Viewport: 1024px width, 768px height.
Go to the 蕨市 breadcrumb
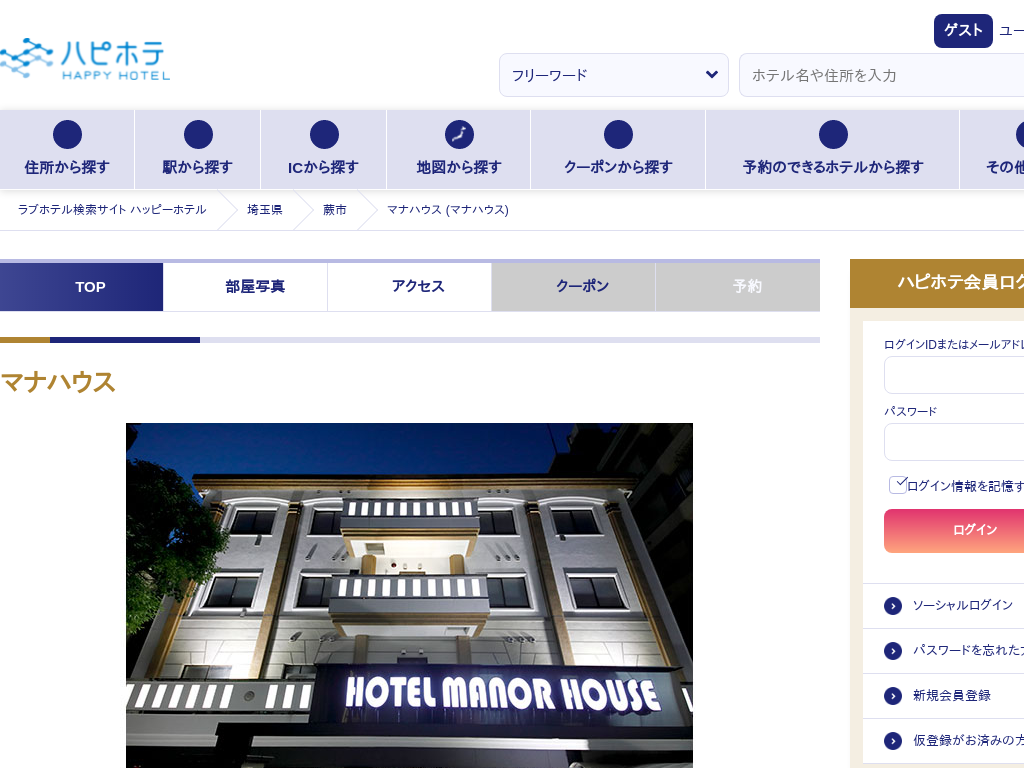[x=334, y=210]
